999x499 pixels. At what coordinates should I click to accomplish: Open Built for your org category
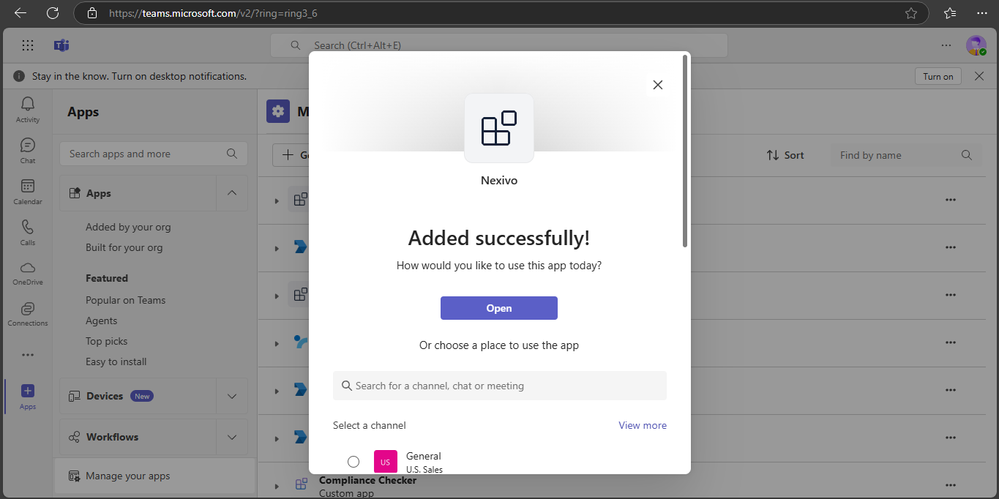(x=124, y=247)
